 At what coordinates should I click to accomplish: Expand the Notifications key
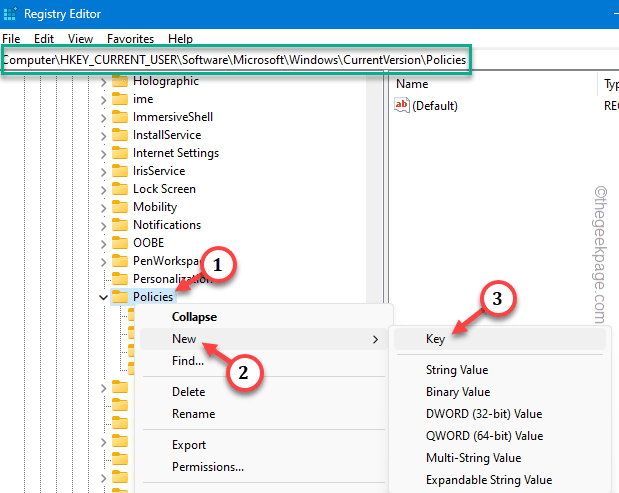[x=103, y=226]
